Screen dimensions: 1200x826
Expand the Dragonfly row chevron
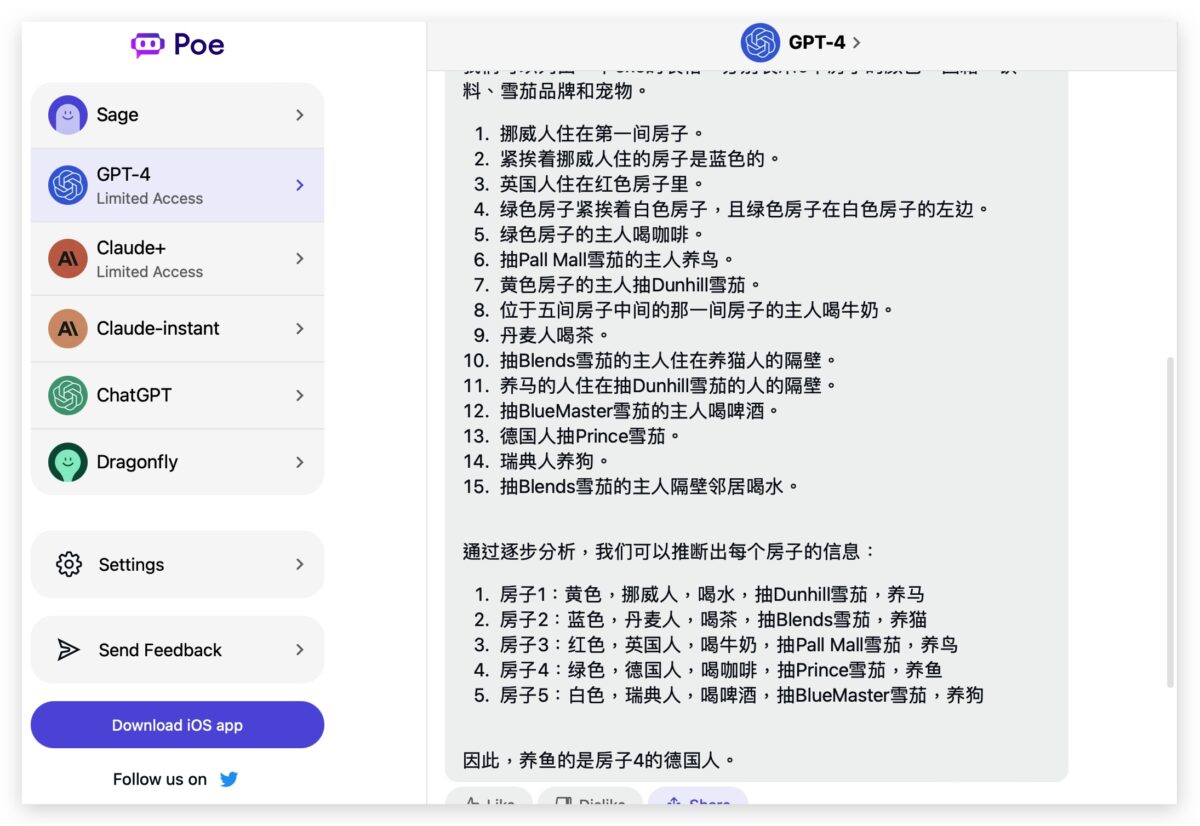(299, 462)
